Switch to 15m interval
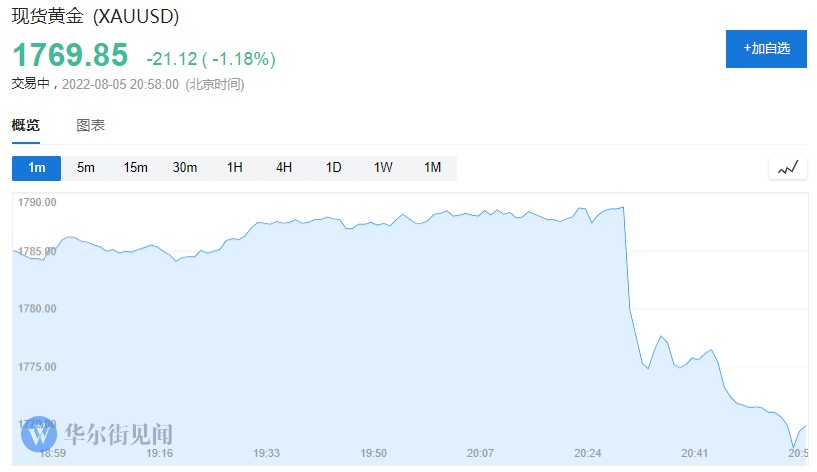817x472 pixels. 135,168
